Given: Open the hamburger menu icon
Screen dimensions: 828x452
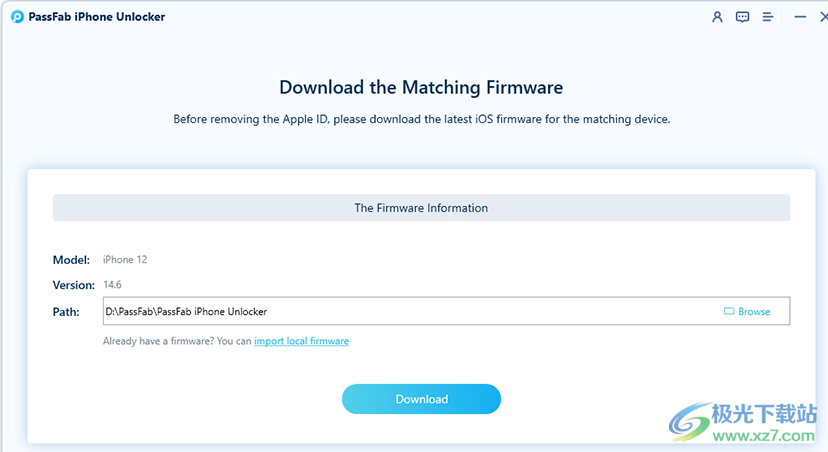Looking at the screenshot, I should tap(768, 17).
